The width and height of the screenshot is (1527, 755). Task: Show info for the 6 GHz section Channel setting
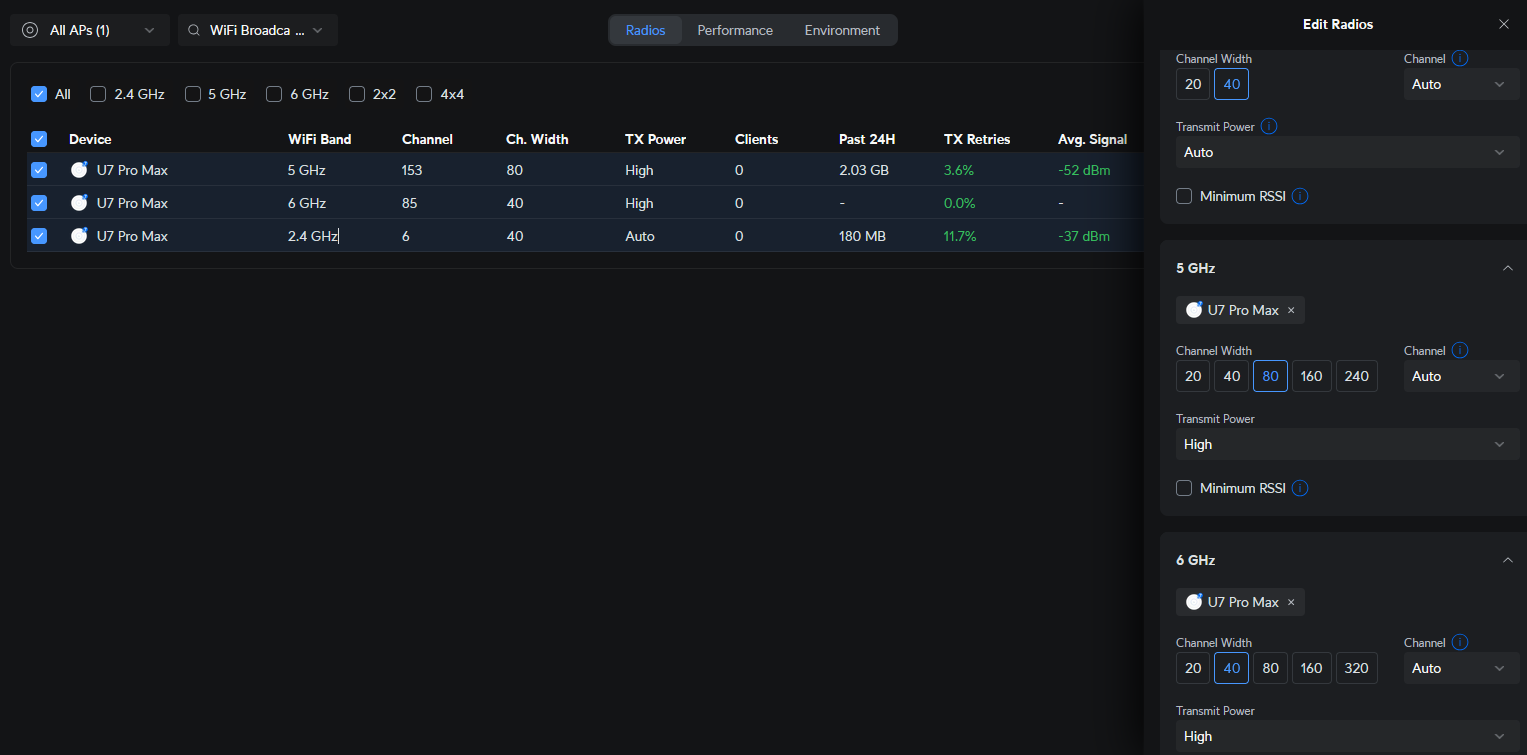(x=1460, y=643)
